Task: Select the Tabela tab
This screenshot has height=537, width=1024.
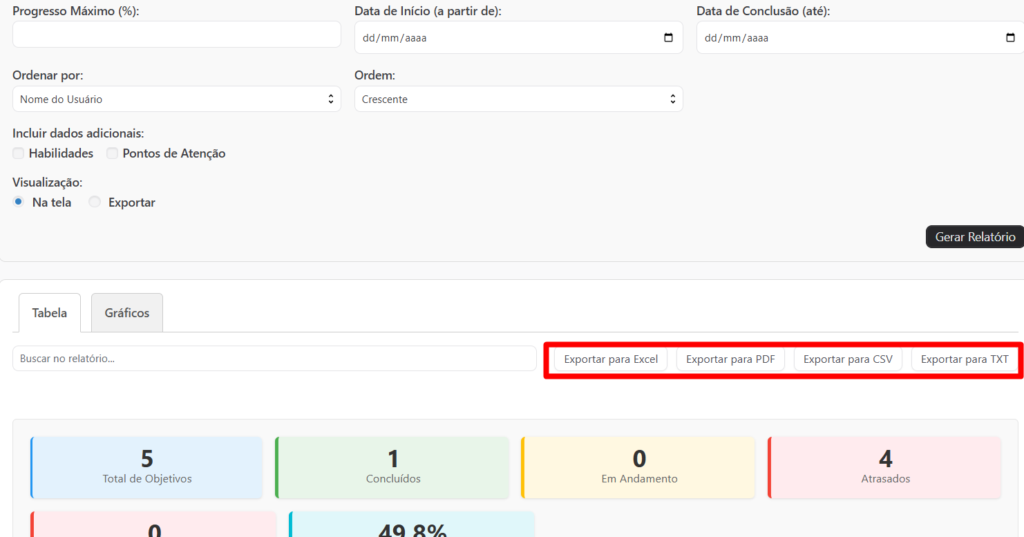Action: coord(49,313)
